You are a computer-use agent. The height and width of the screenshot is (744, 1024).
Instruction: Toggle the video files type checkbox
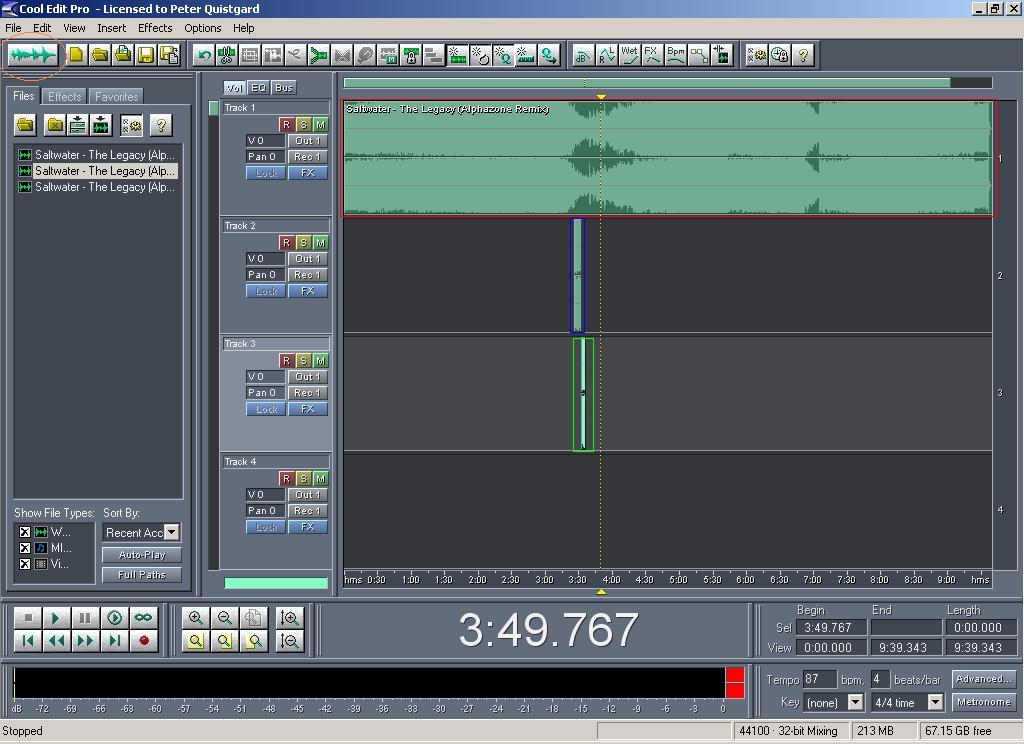[x=25, y=564]
